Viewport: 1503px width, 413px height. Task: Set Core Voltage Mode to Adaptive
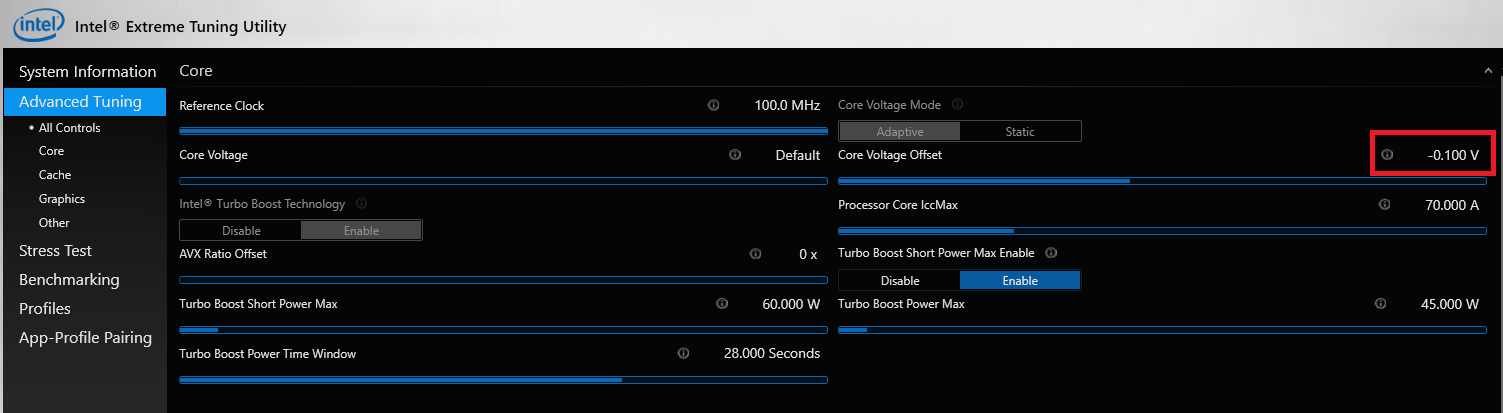[x=899, y=131]
